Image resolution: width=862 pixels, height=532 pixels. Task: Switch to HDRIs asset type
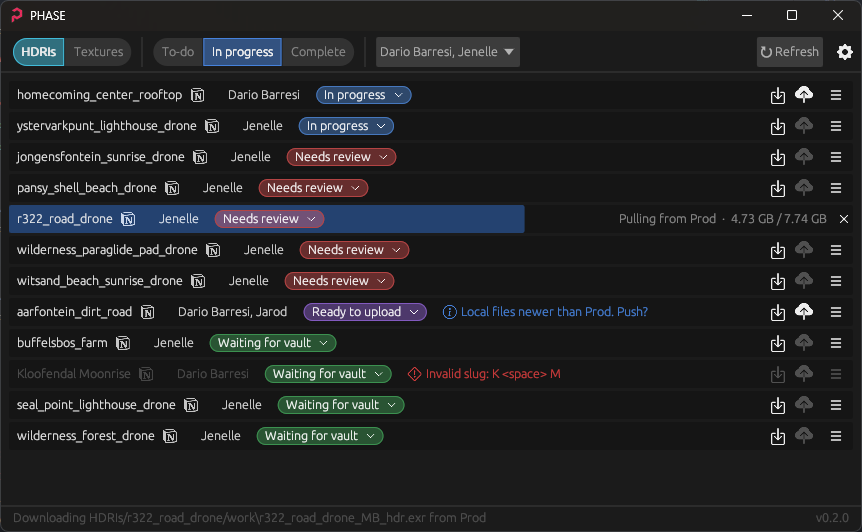pyautogui.click(x=38, y=52)
